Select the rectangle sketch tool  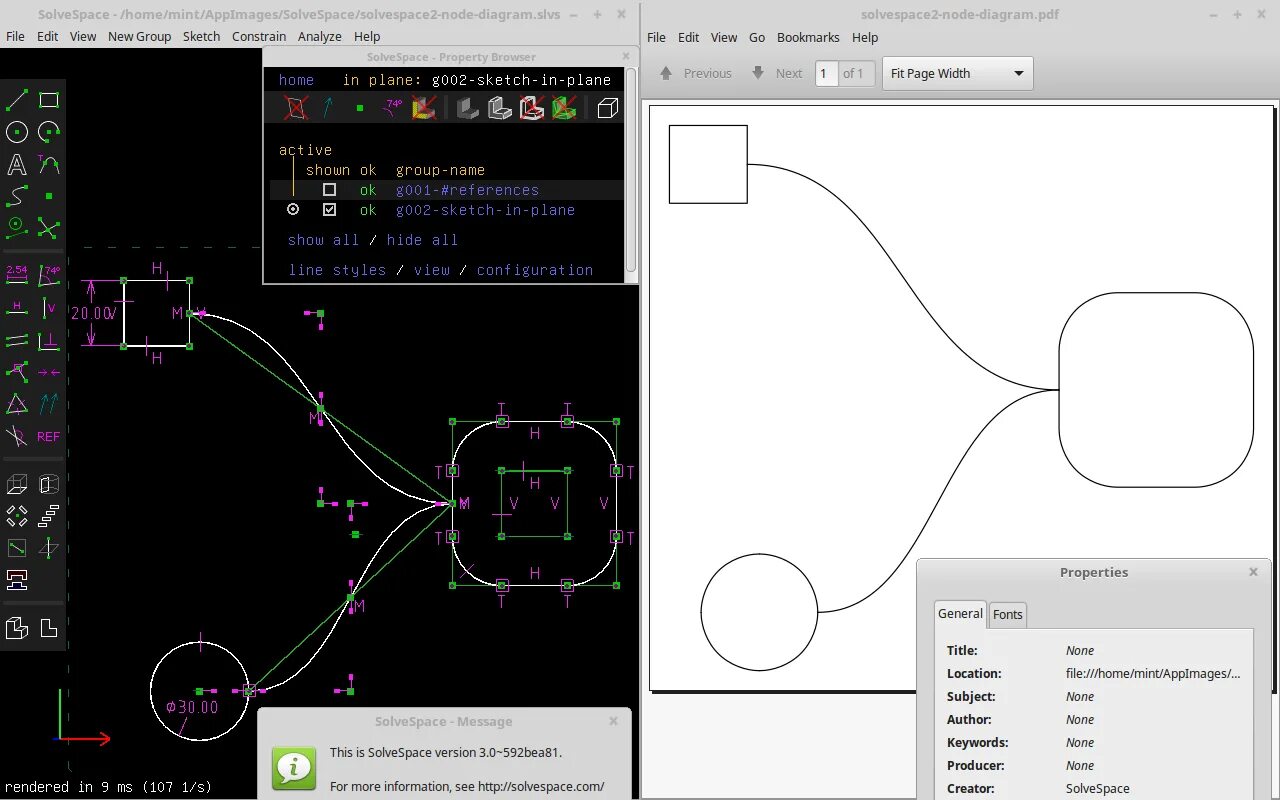(49, 100)
